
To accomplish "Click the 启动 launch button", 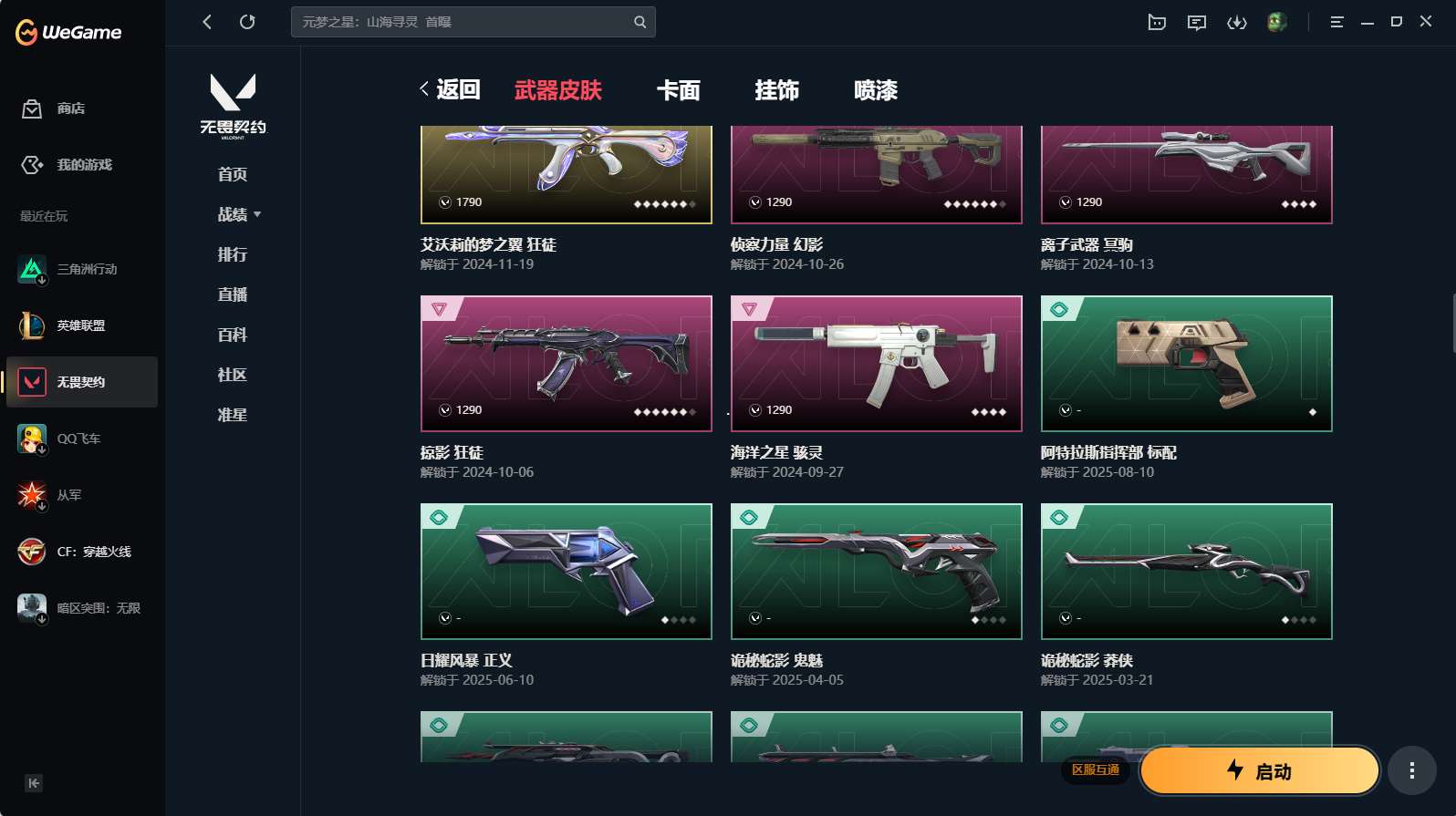I will pyautogui.click(x=1260, y=770).
